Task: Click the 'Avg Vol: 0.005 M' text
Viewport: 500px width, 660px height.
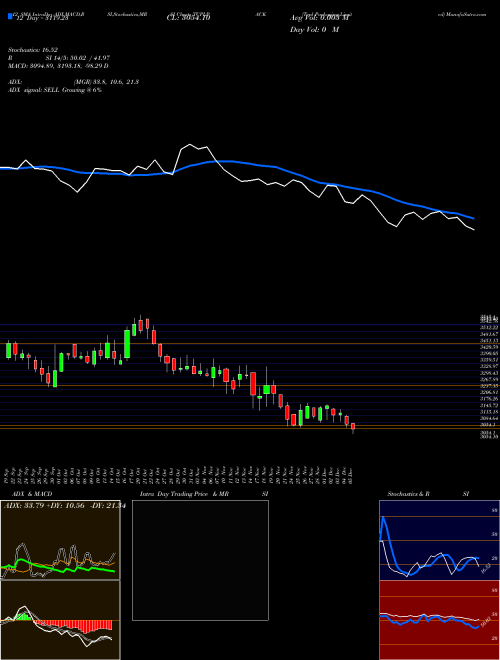Action: 319,18
